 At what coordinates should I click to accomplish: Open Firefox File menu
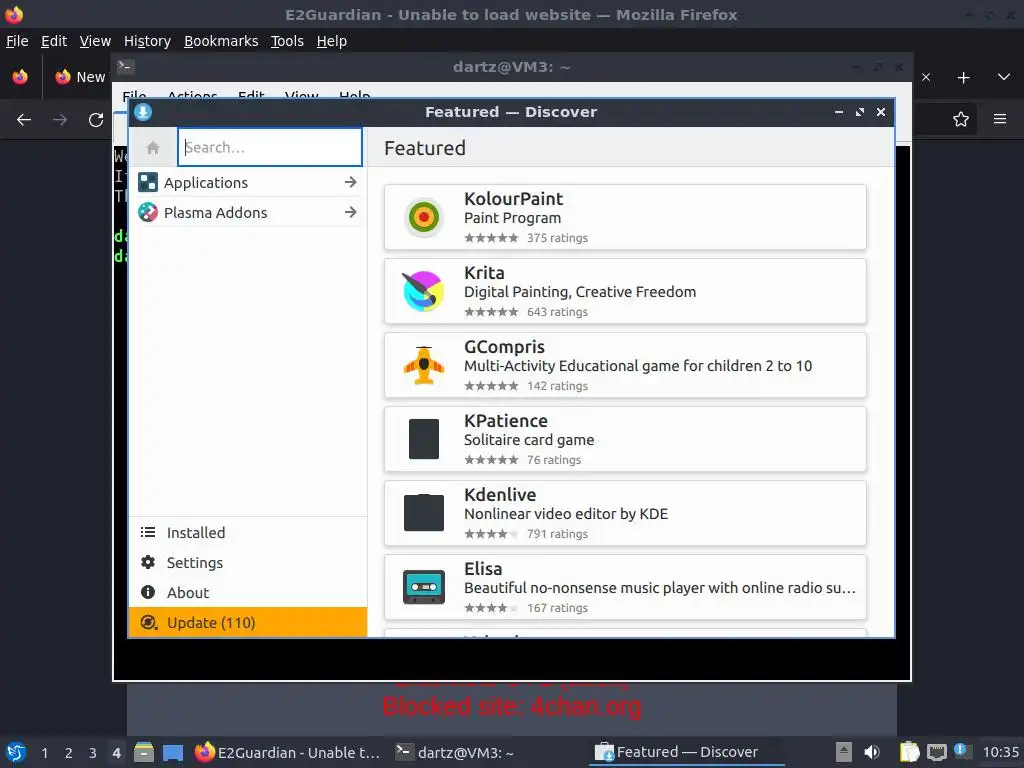17,41
